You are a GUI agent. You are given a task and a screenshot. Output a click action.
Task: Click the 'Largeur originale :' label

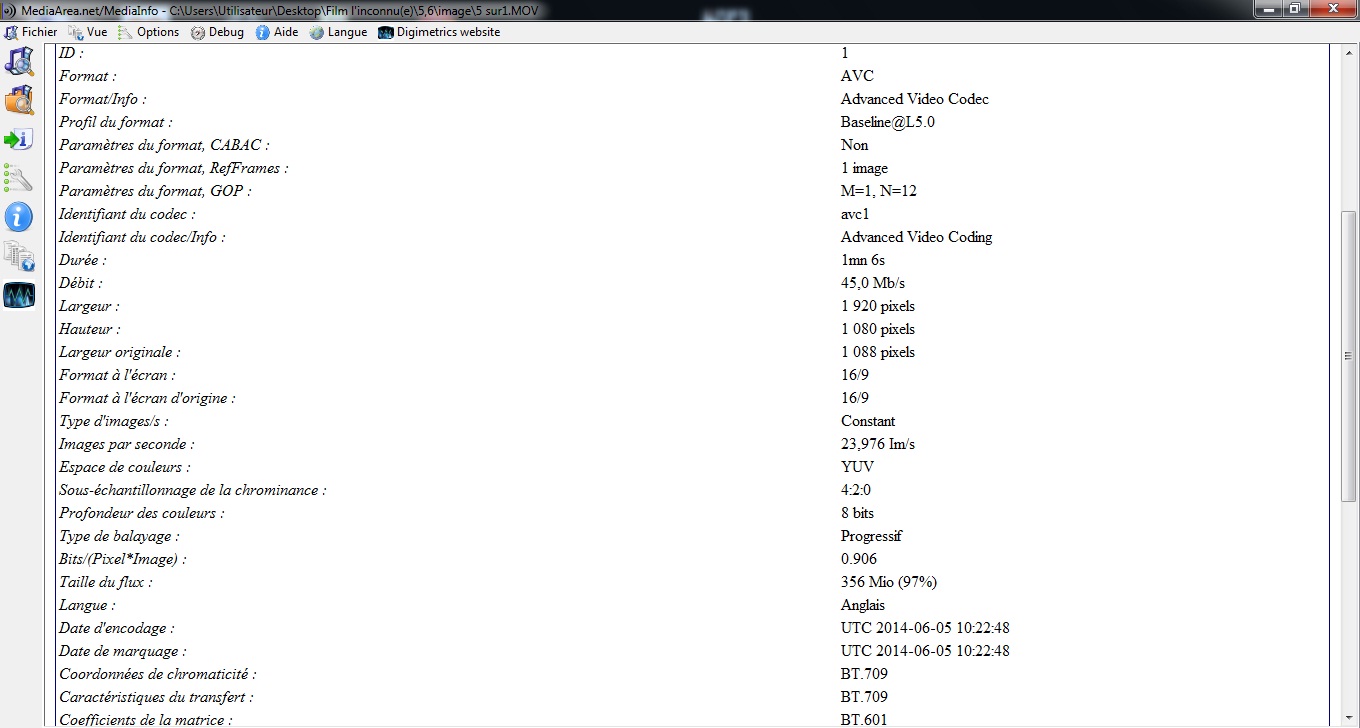click(120, 352)
